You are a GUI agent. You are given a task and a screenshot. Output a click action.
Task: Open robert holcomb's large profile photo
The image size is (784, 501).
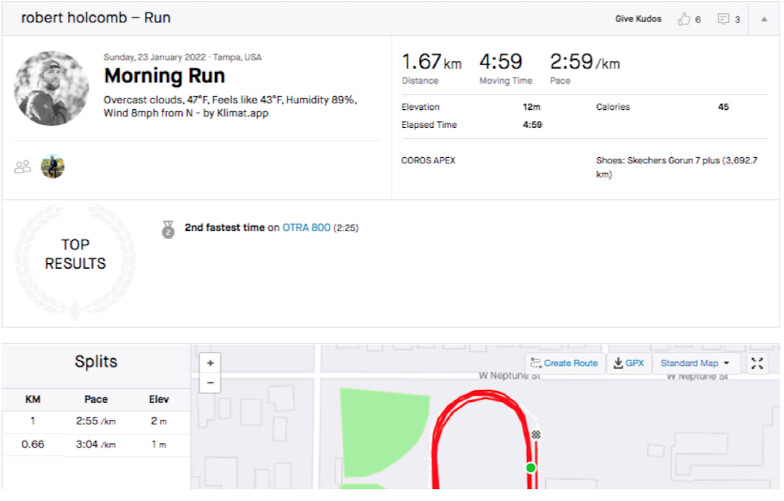coord(52,89)
